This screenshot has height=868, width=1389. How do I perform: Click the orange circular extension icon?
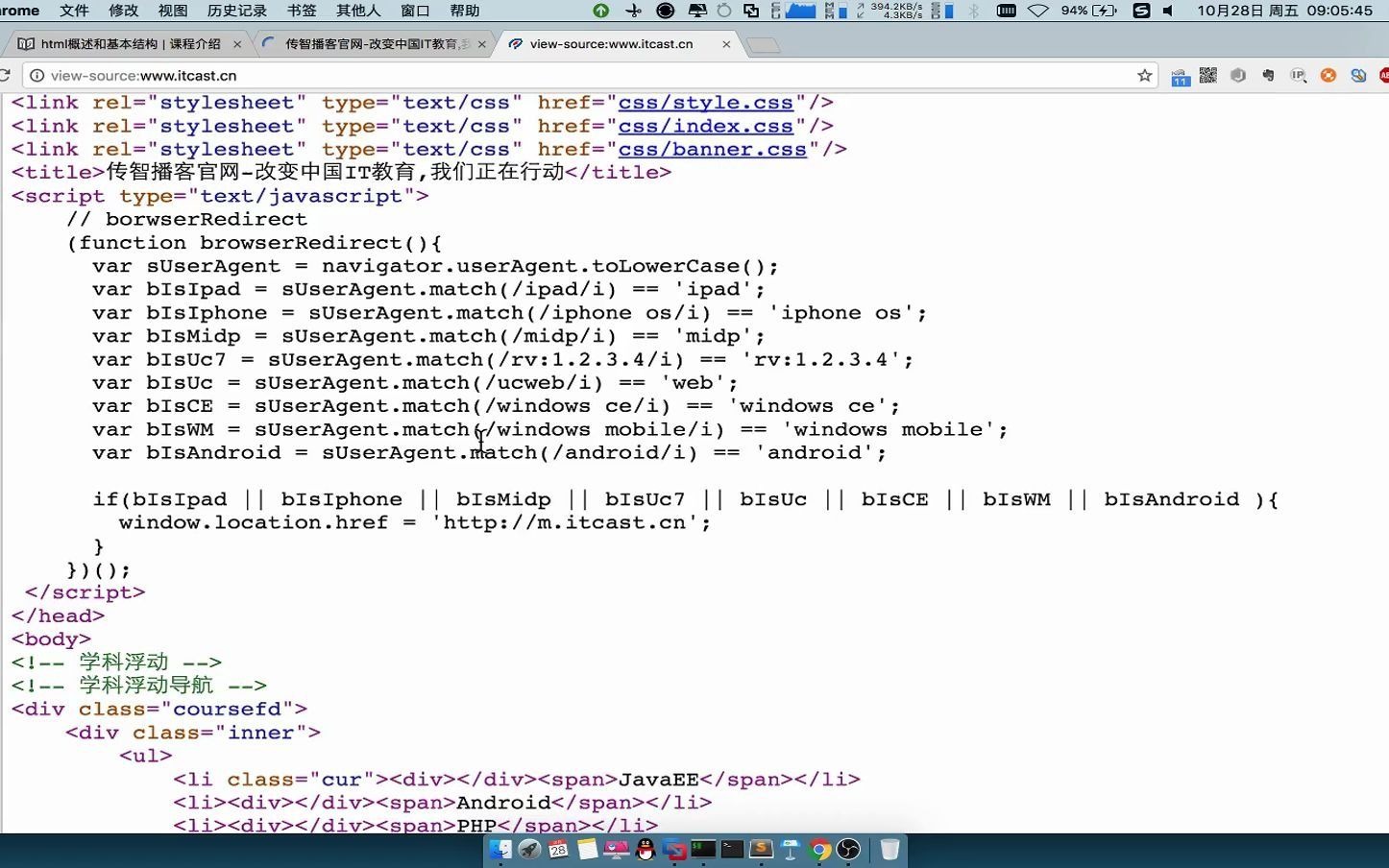tap(1328, 75)
